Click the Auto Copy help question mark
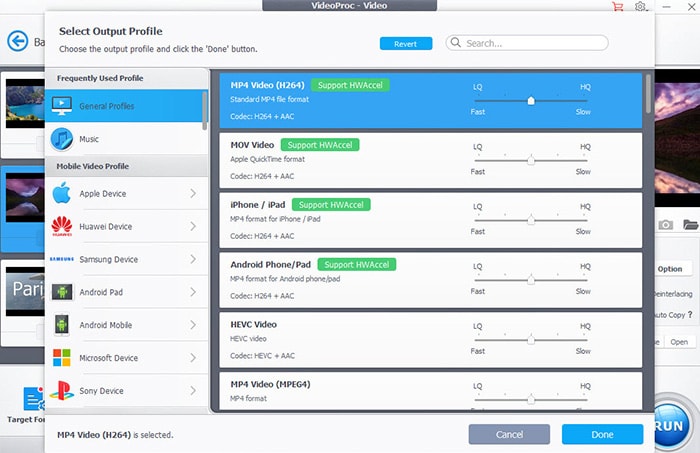Viewport: 700px width, 453px height. click(x=690, y=314)
